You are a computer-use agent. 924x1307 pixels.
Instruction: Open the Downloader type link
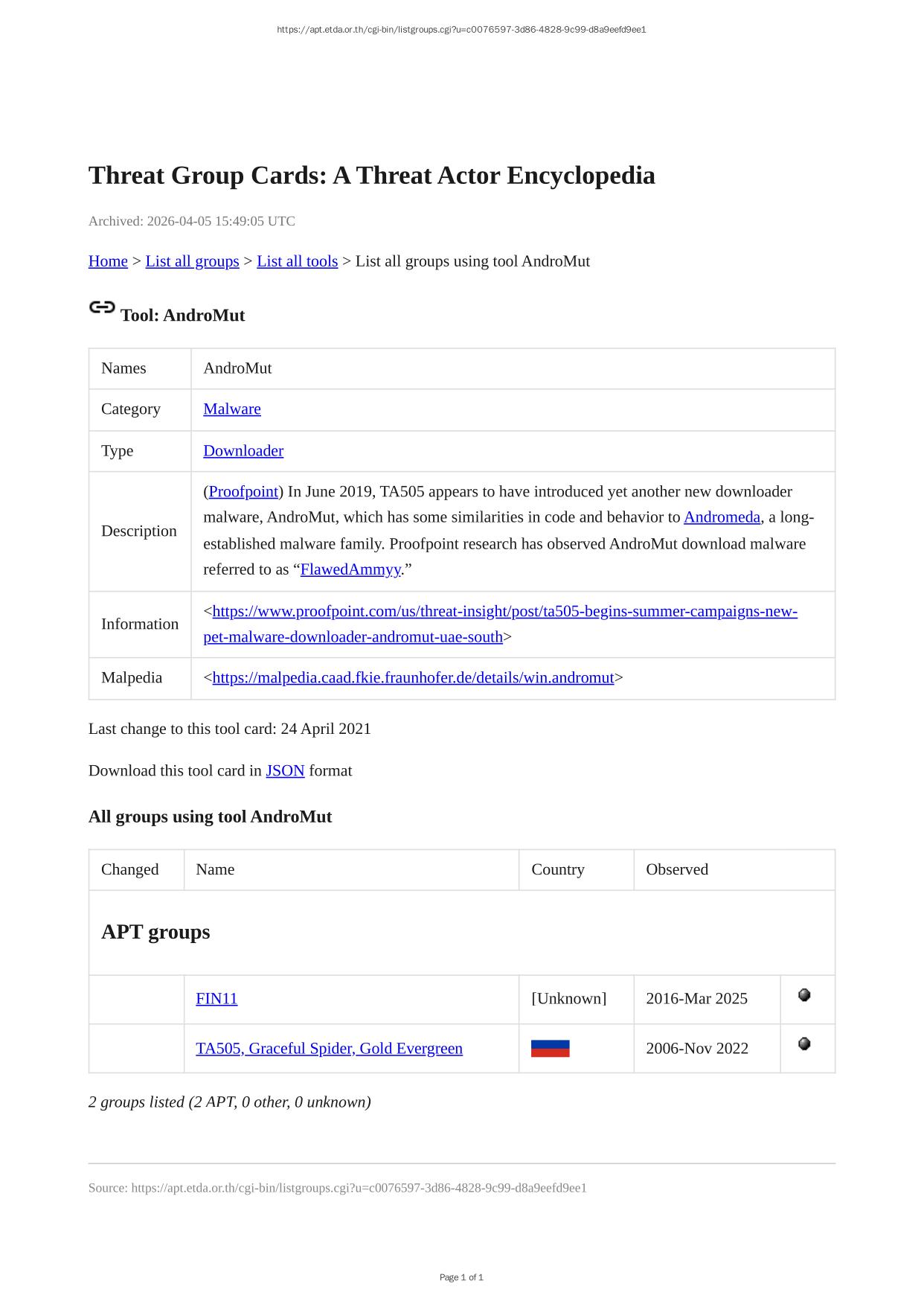tap(243, 451)
